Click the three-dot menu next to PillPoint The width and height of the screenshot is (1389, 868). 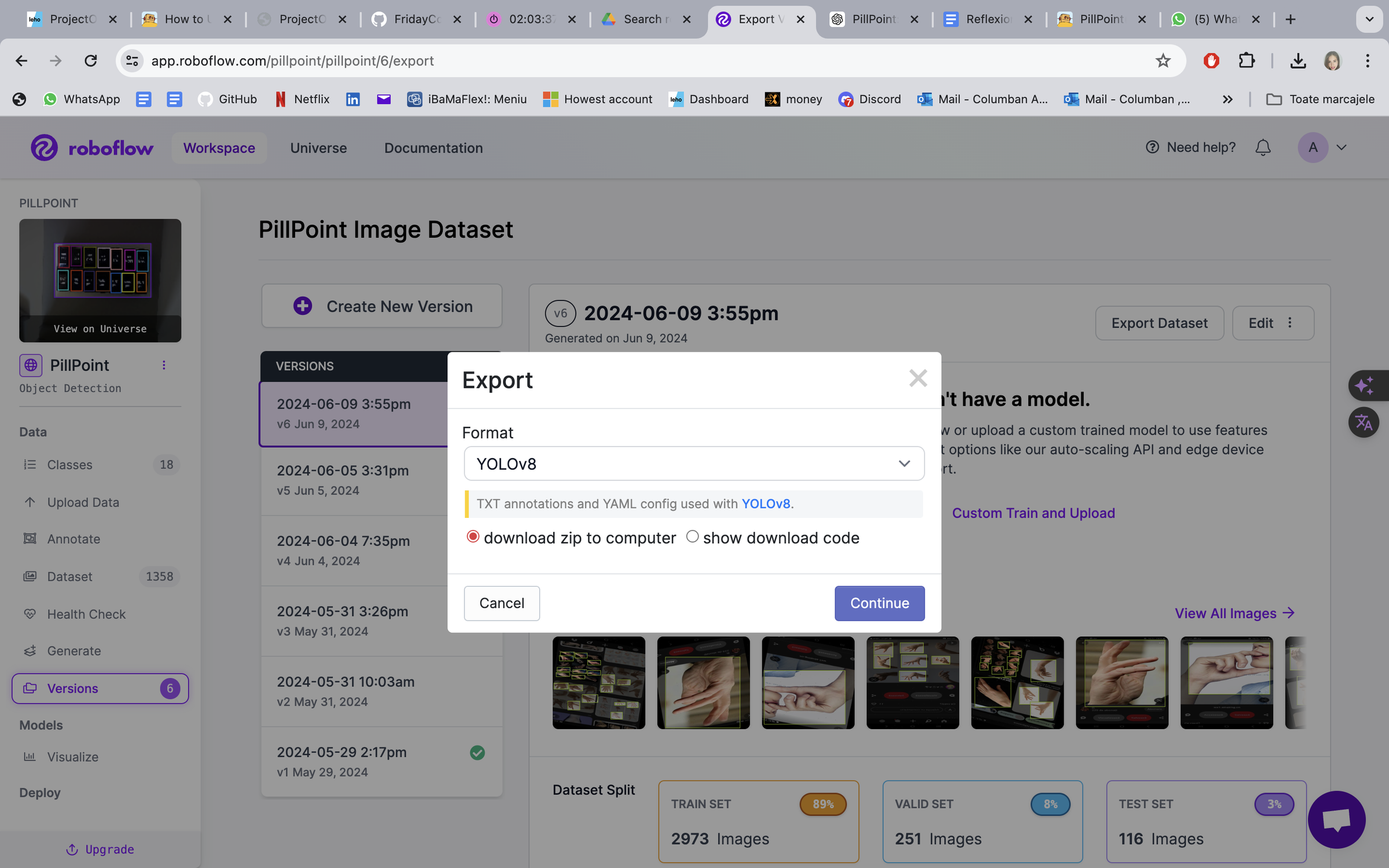[164, 365]
